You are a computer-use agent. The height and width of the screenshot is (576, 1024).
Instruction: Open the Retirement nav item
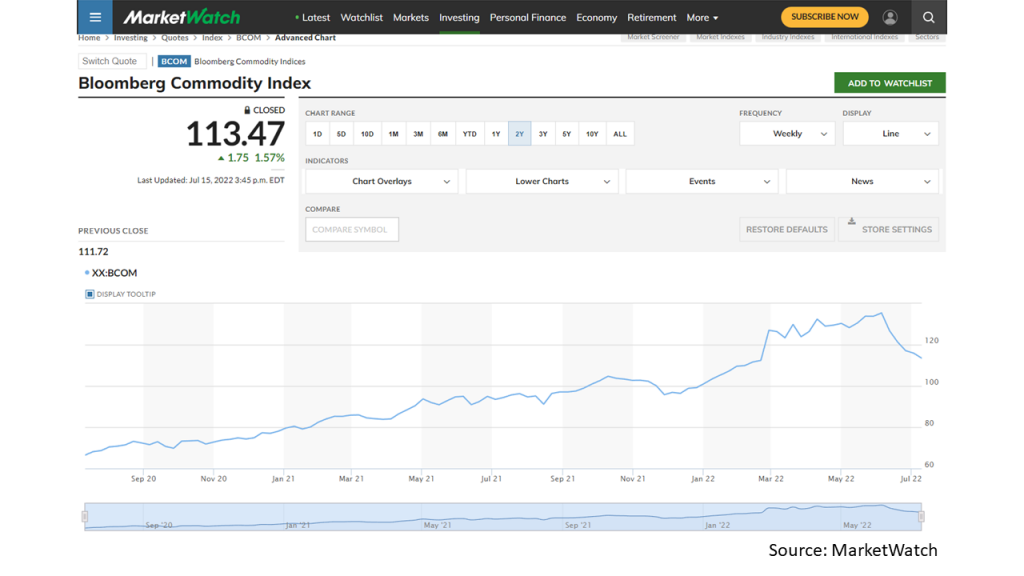(652, 18)
